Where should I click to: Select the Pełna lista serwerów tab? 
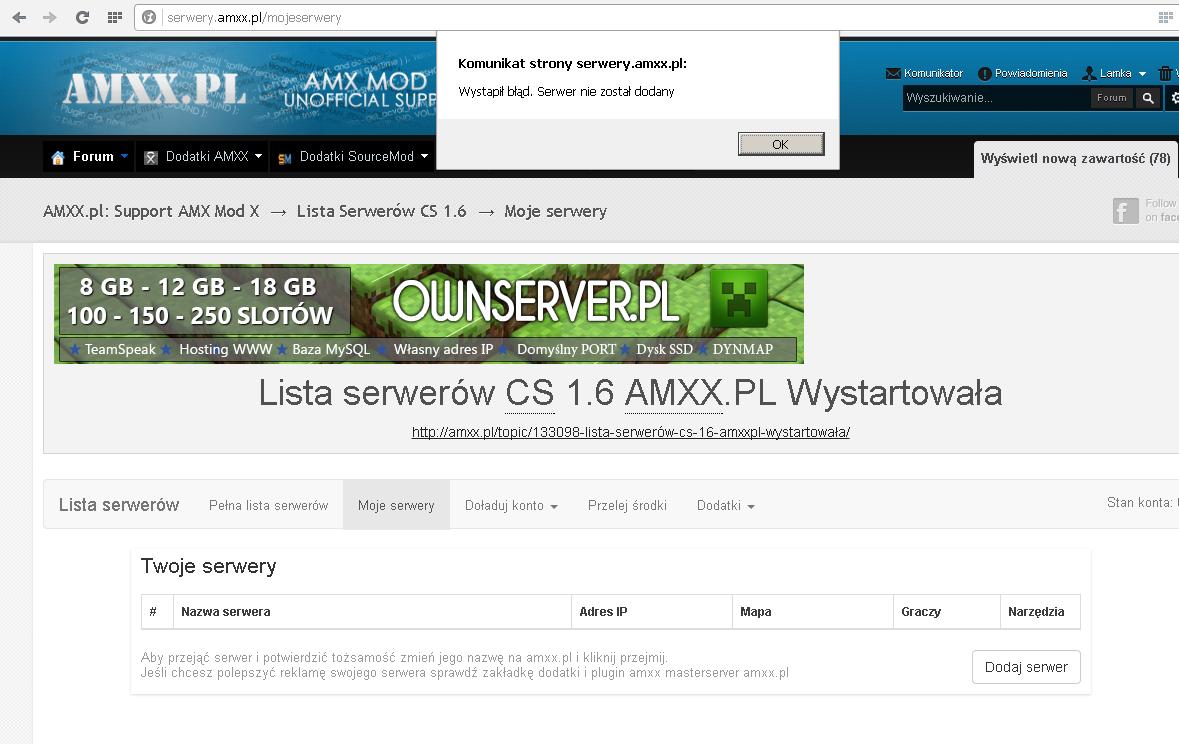(x=268, y=506)
